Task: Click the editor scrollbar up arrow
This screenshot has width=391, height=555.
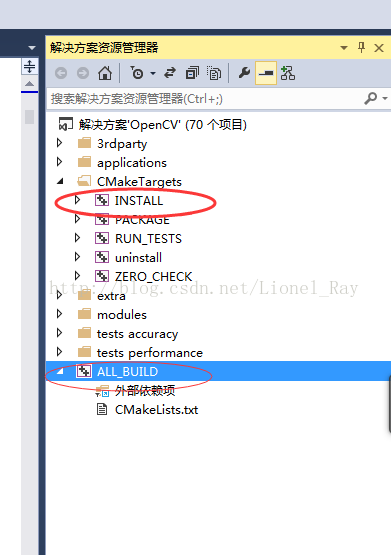Action: (x=29, y=84)
